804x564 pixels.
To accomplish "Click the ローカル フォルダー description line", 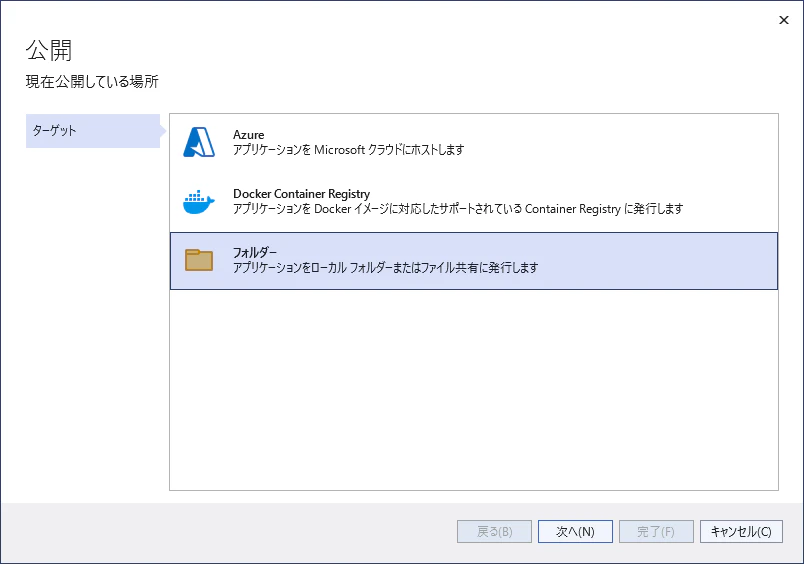I will [x=386, y=268].
